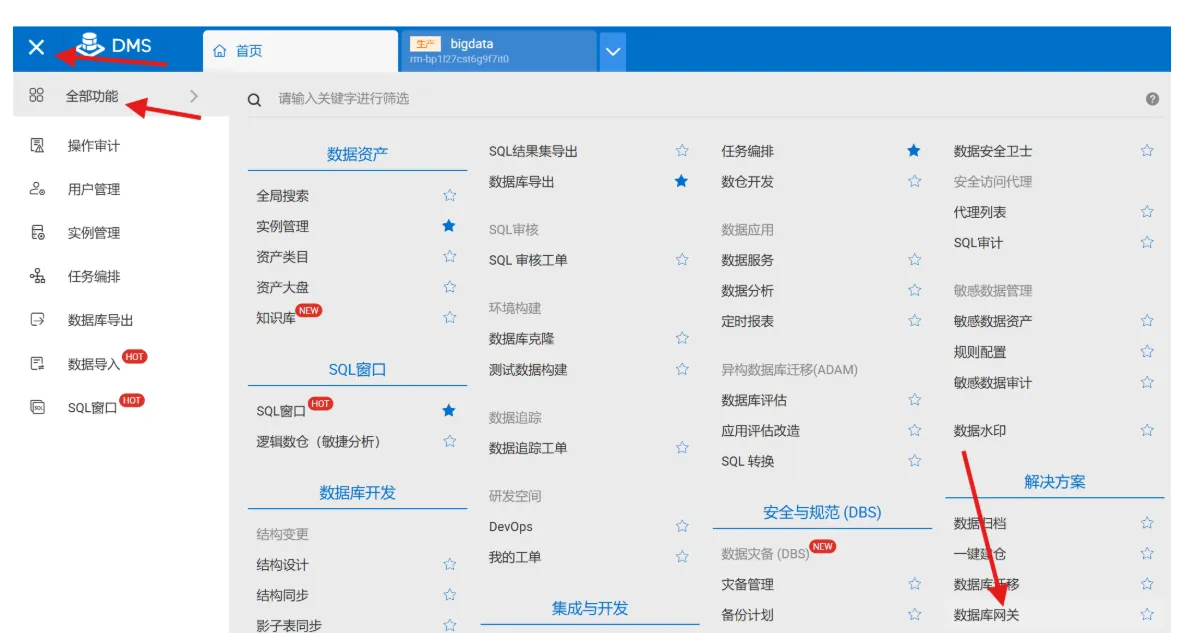Star the 数仓开发 entry

click(x=915, y=181)
